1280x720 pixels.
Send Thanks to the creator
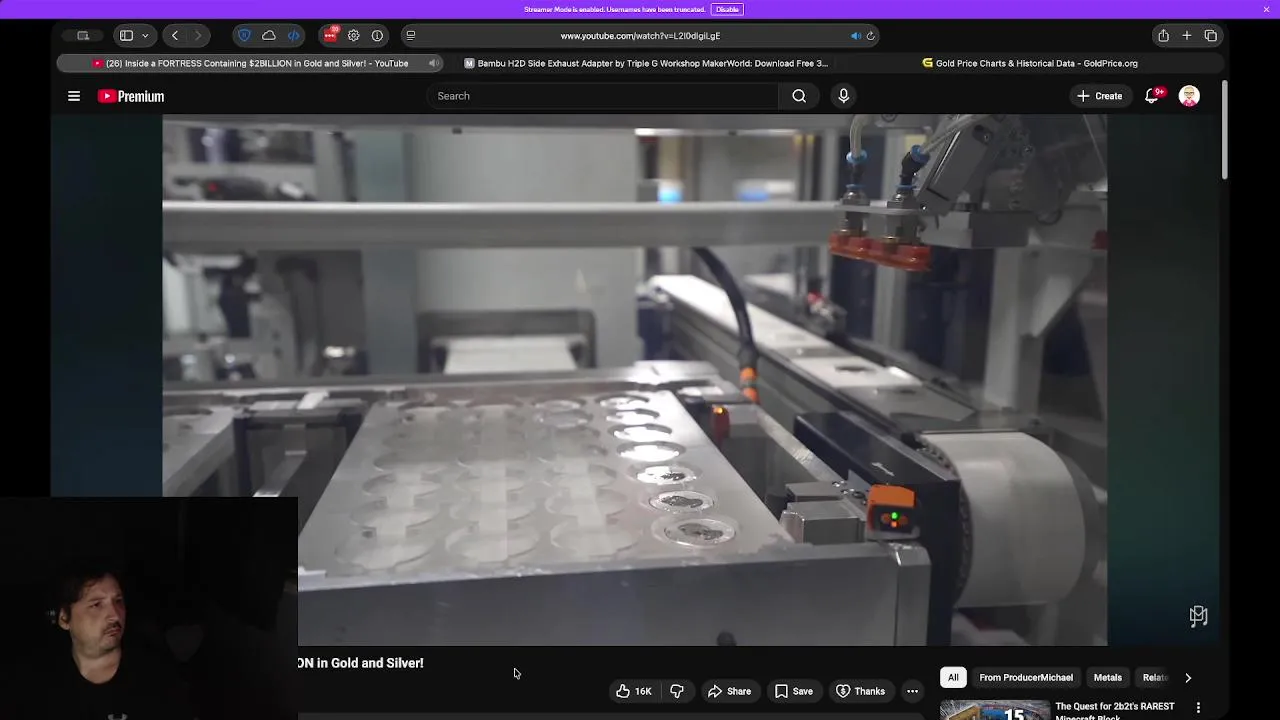(x=861, y=691)
